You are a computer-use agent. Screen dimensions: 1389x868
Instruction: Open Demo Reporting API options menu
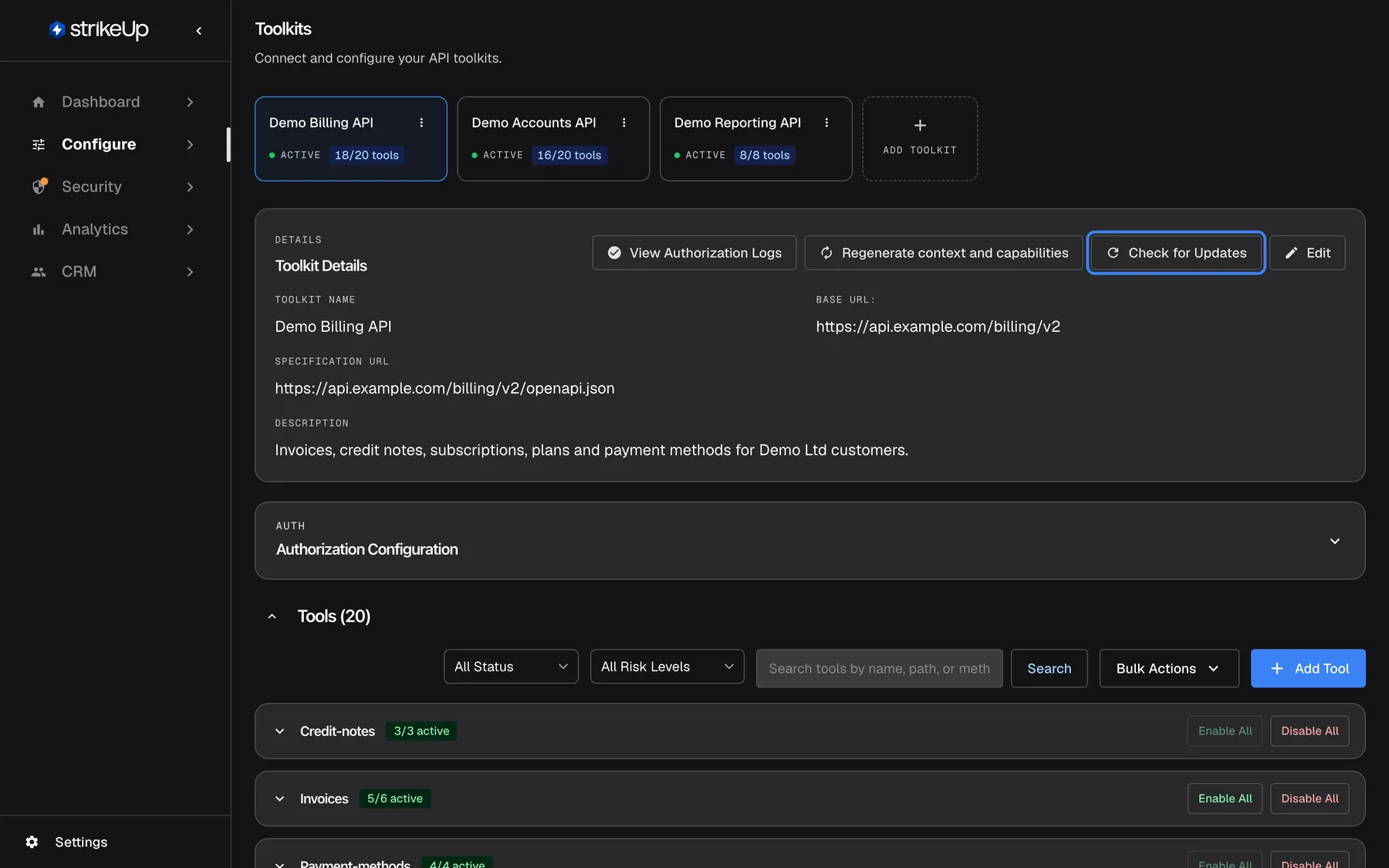[x=826, y=123]
